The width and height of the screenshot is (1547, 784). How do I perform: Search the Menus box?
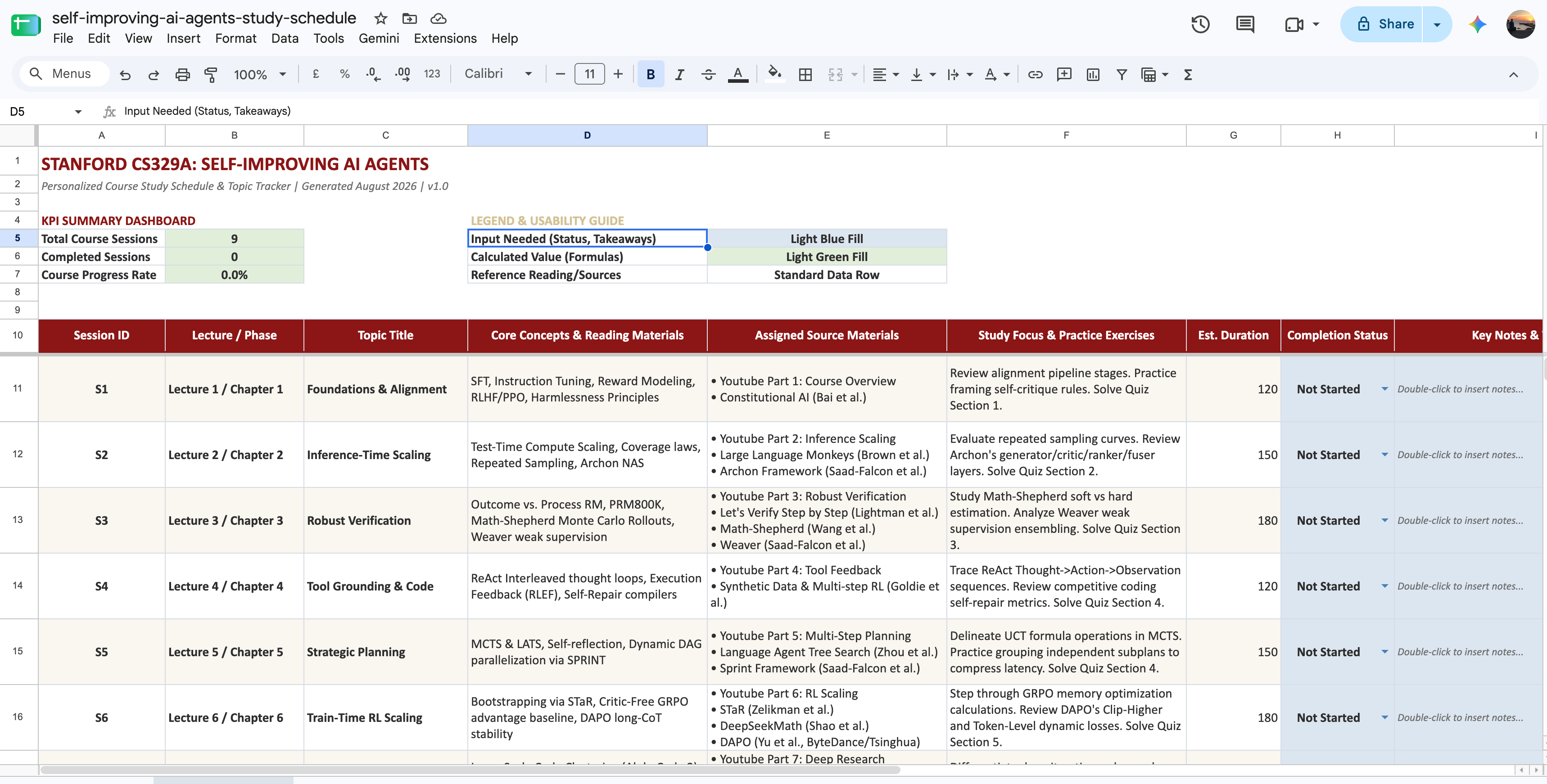[x=65, y=74]
